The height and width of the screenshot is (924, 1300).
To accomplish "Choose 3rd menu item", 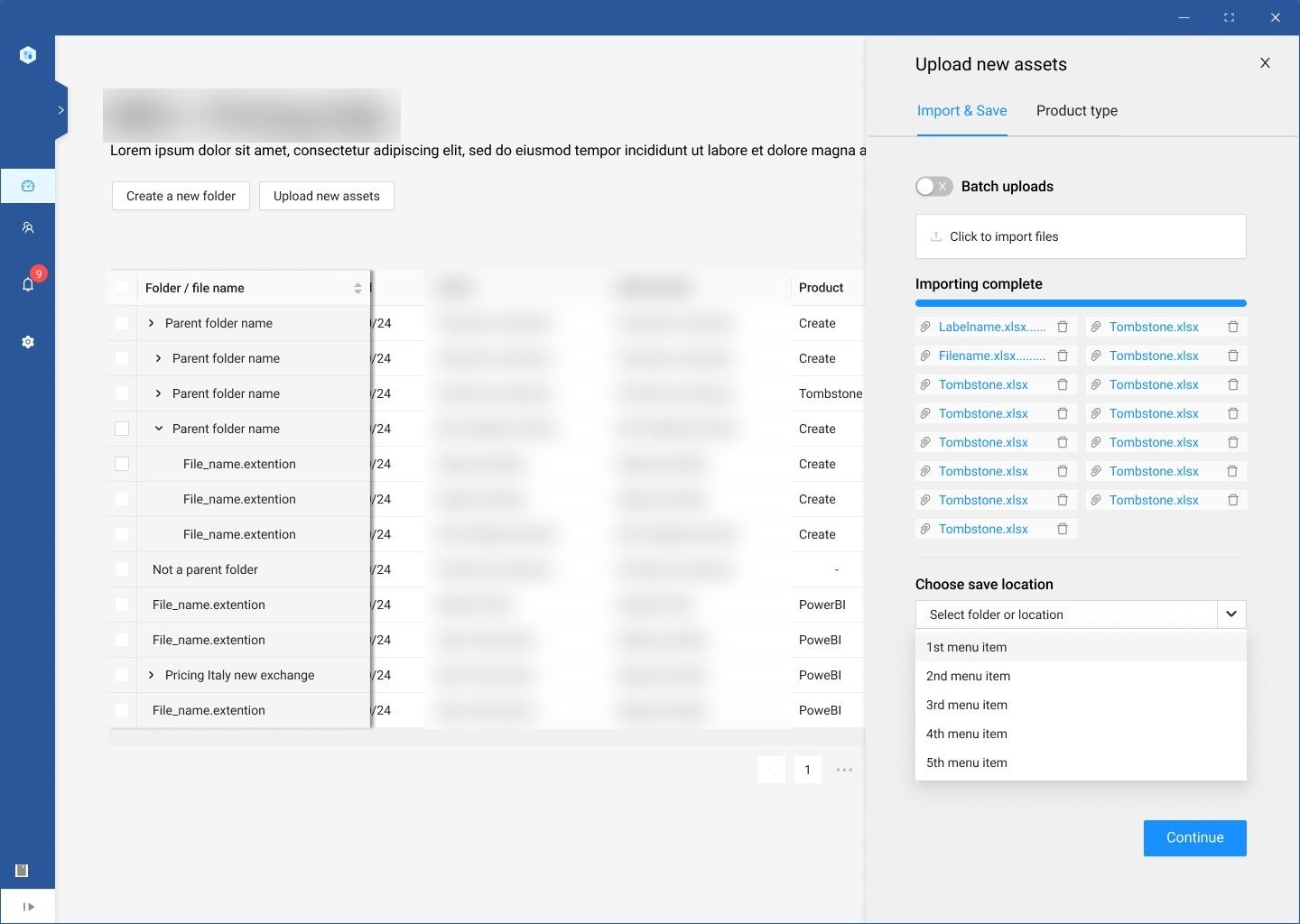I will click(x=1081, y=705).
